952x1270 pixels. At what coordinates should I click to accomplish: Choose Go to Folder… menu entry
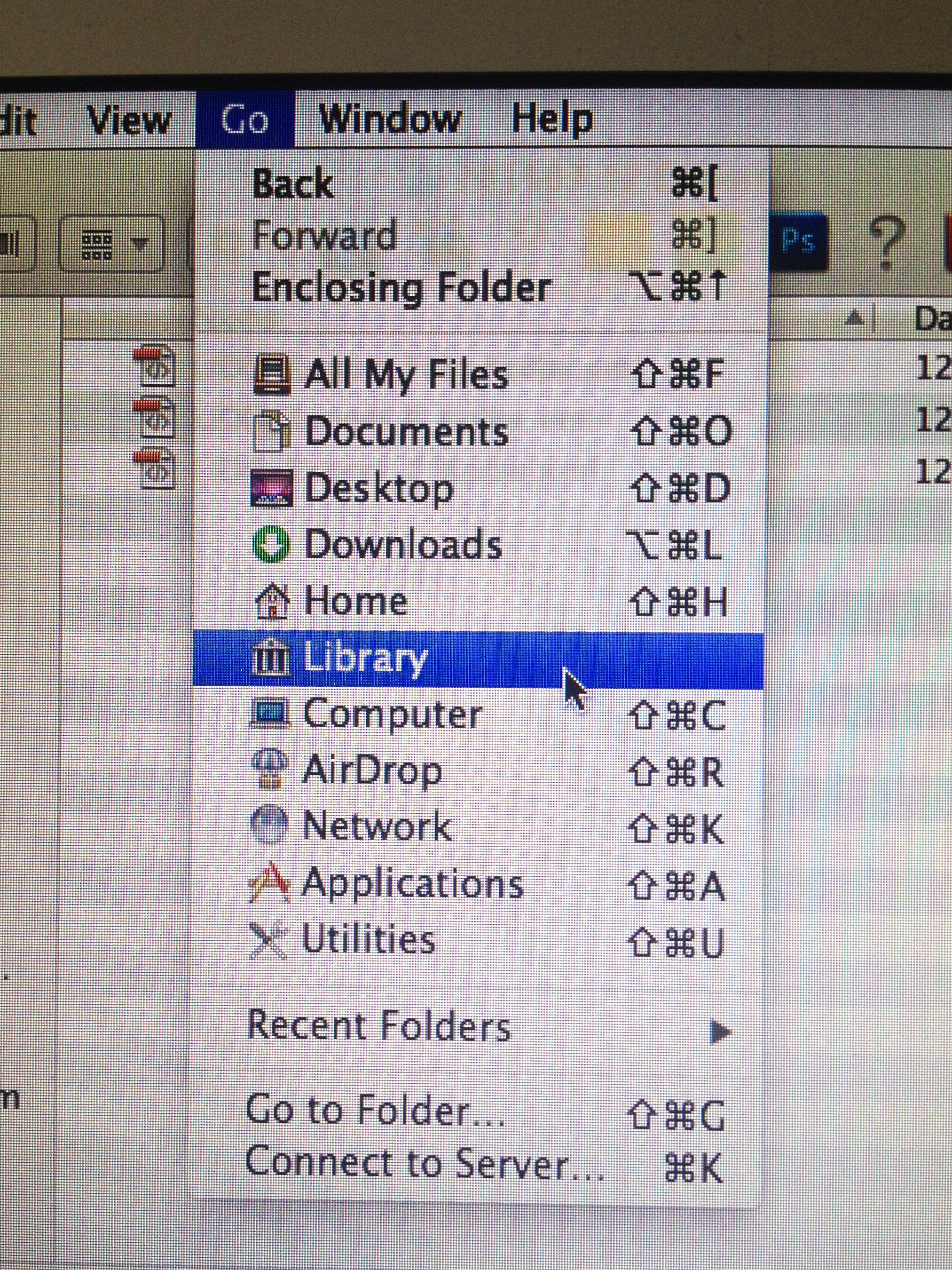(x=478, y=1111)
